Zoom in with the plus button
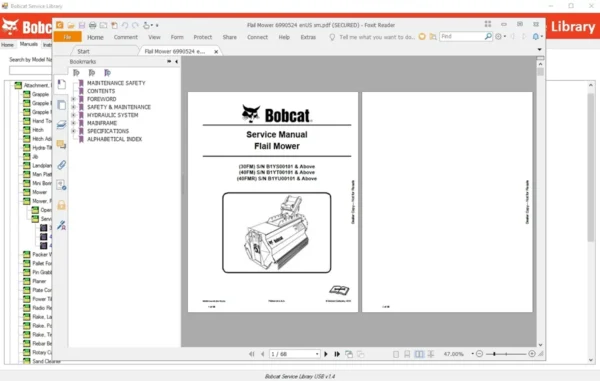The height and width of the screenshot is (381, 600). tap(532, 354)
